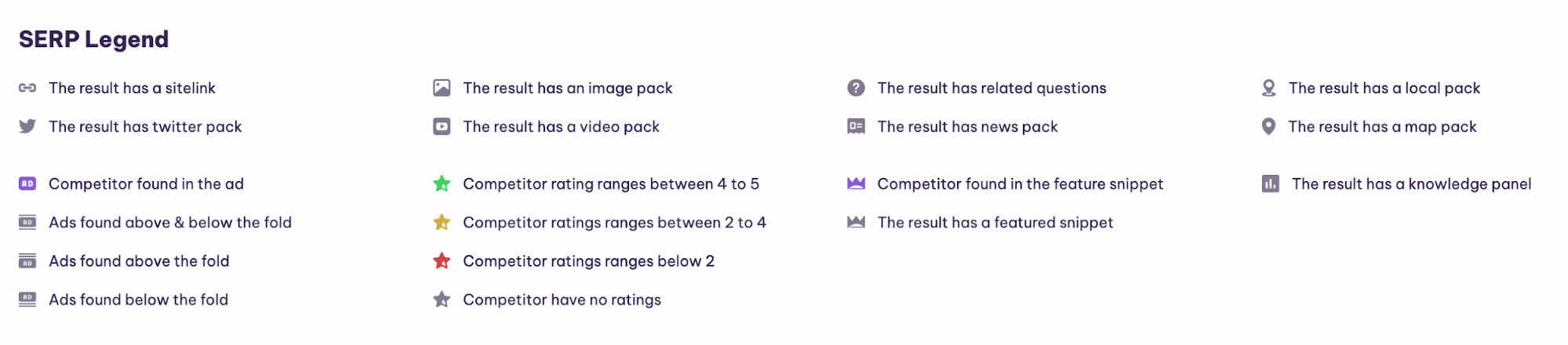Click the 'Ads found below the fold' icon

click(x=27, y=299)
